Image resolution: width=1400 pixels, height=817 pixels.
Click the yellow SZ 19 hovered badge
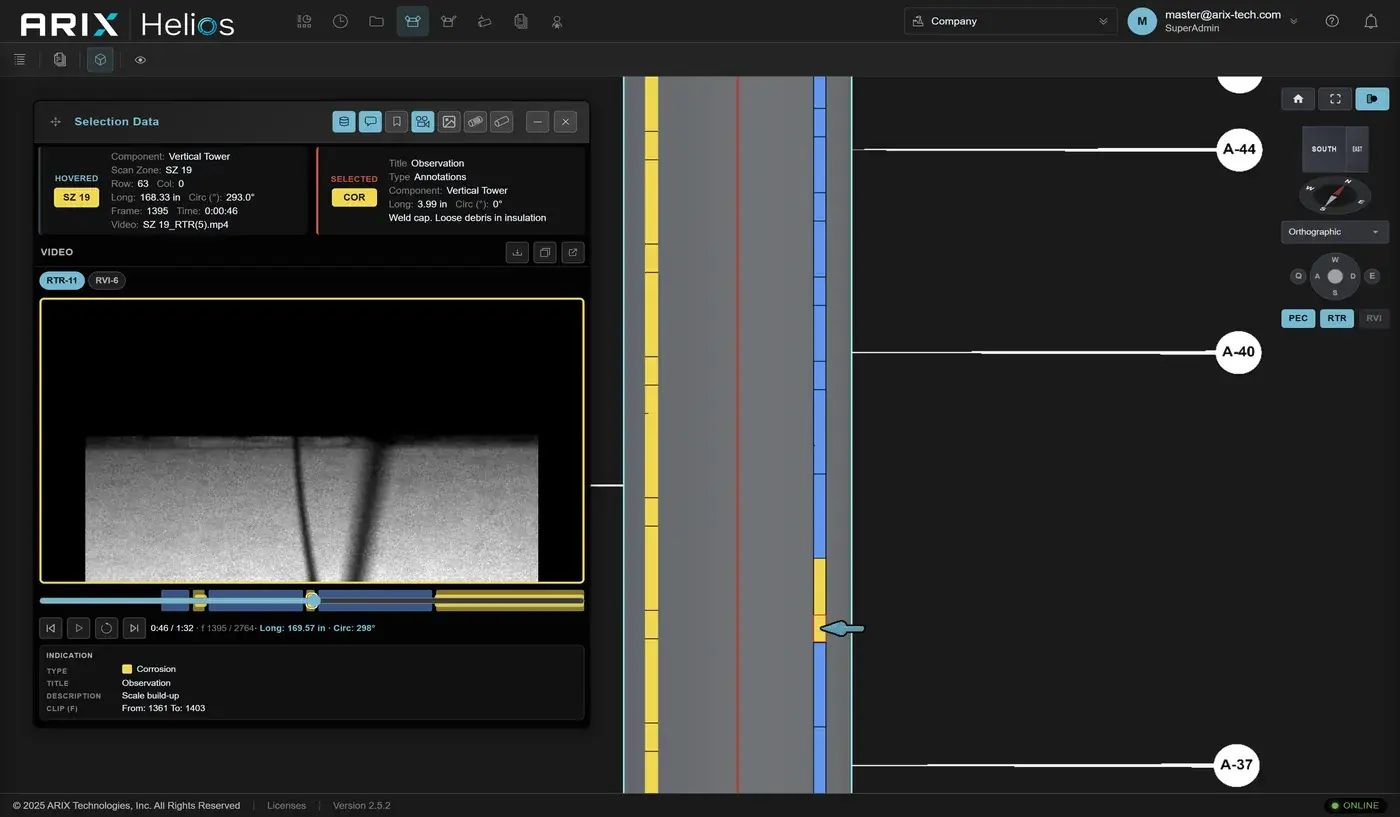[76, 197]
